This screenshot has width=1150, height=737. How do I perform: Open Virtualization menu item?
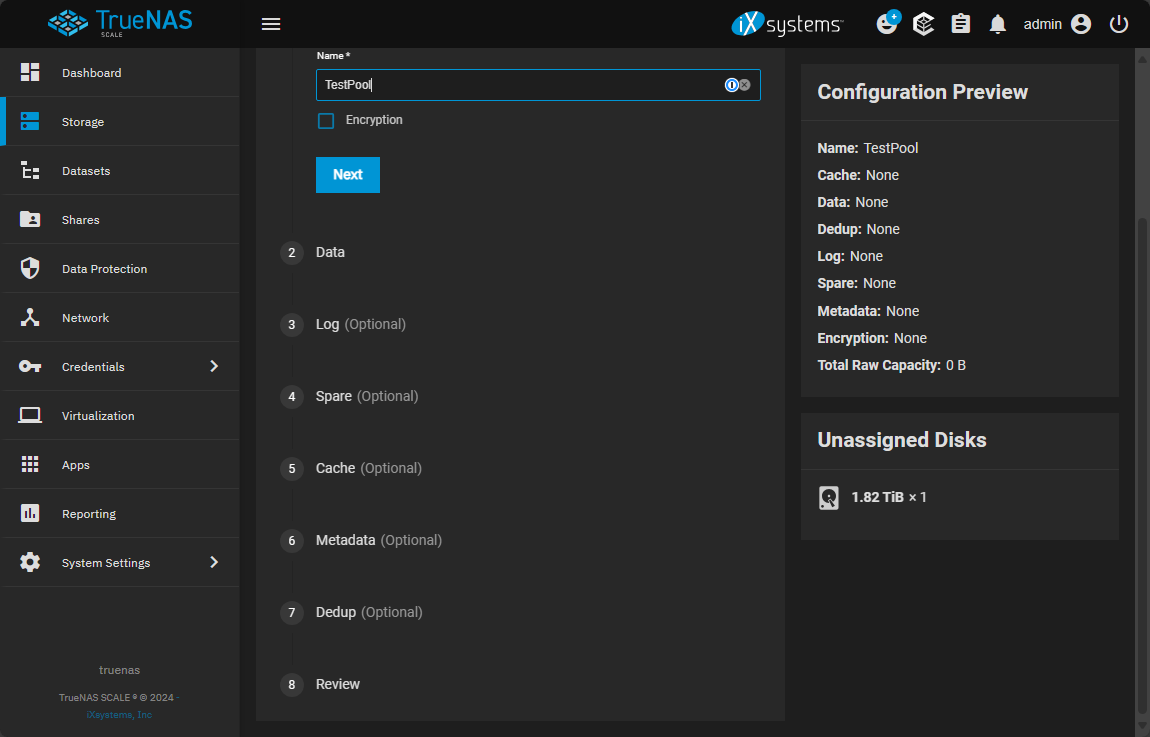(121, 415)
